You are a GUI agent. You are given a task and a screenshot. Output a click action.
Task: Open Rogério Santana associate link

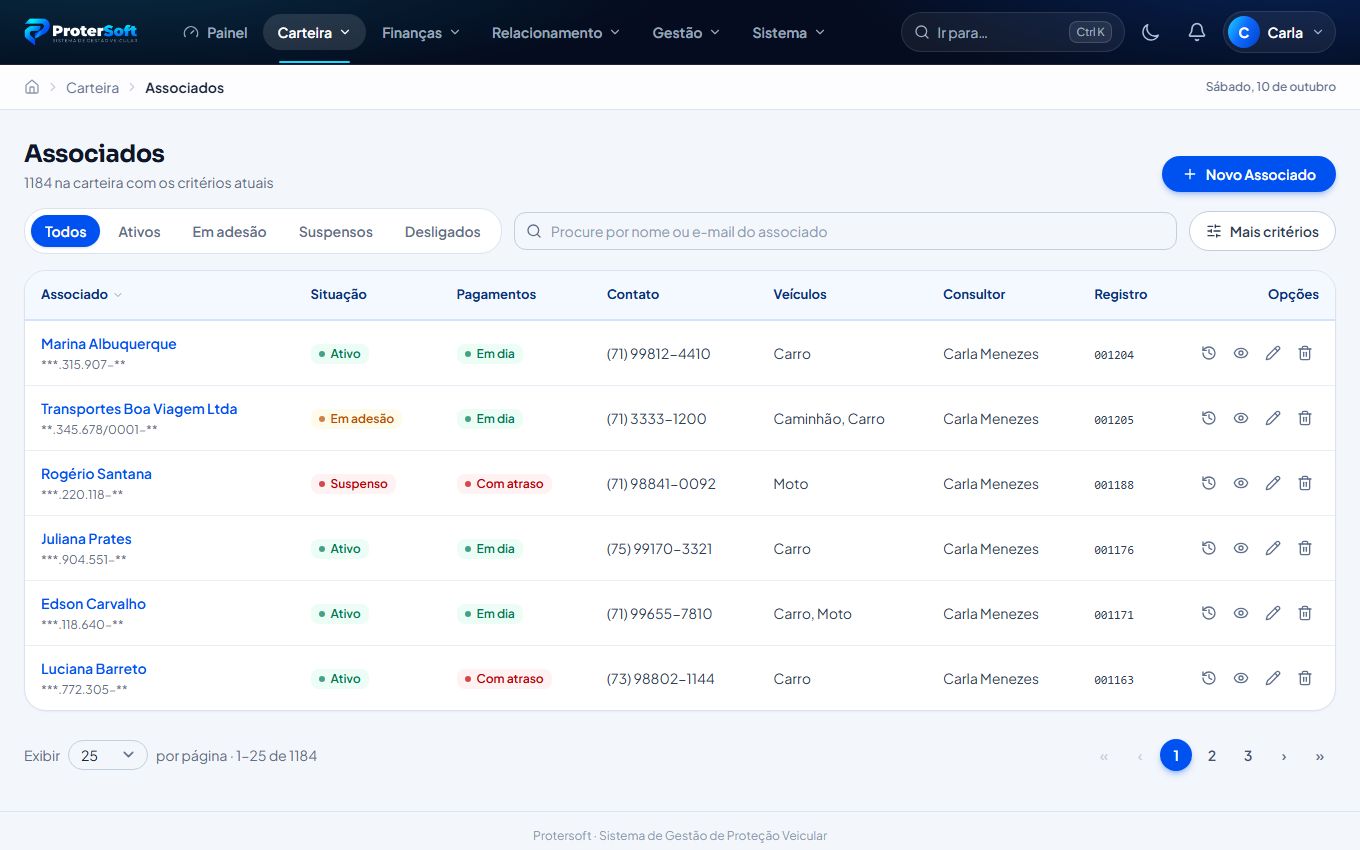pyautogui.click(x=96, y=474)
